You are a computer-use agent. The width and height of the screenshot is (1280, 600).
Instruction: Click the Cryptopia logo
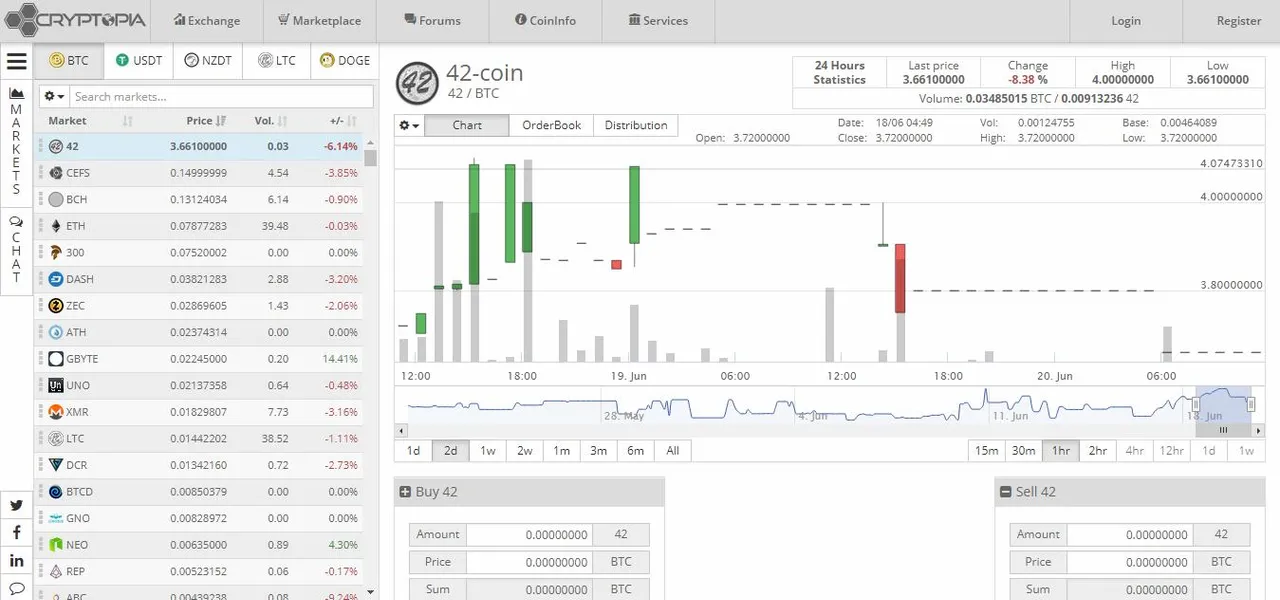tap(76, 20)
